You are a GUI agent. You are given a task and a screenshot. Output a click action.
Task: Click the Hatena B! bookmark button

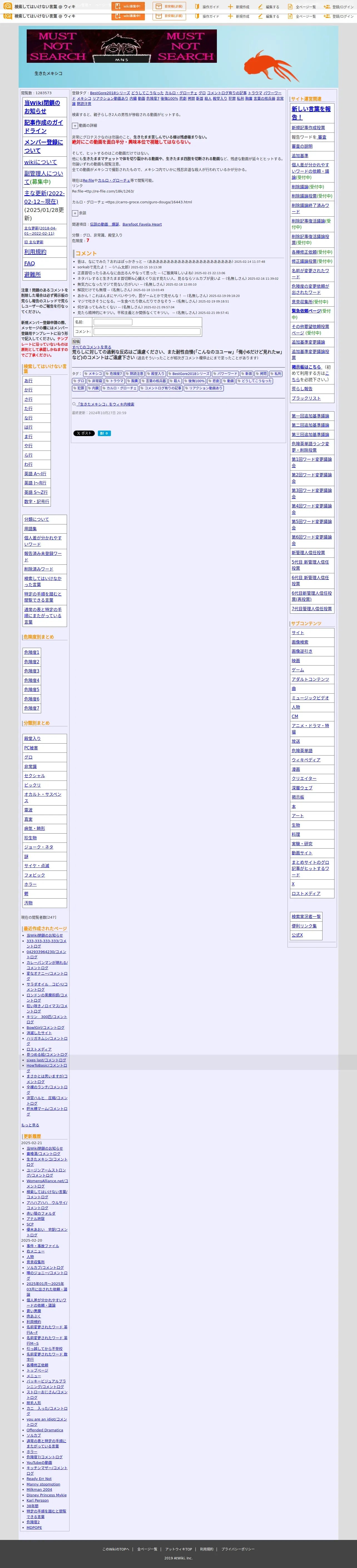(104, 433)
